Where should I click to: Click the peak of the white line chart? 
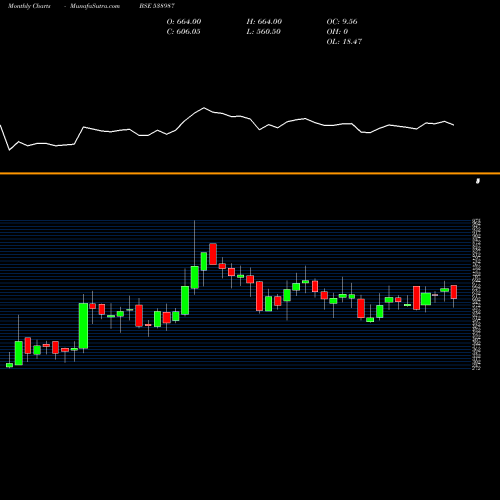click(204, 108)
